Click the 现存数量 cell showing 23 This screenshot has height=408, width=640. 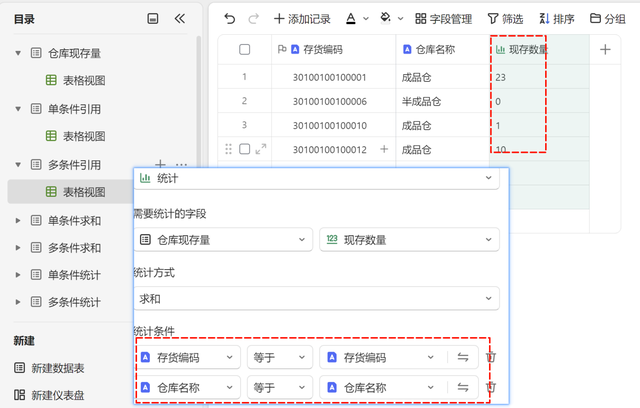pos(539,77)
